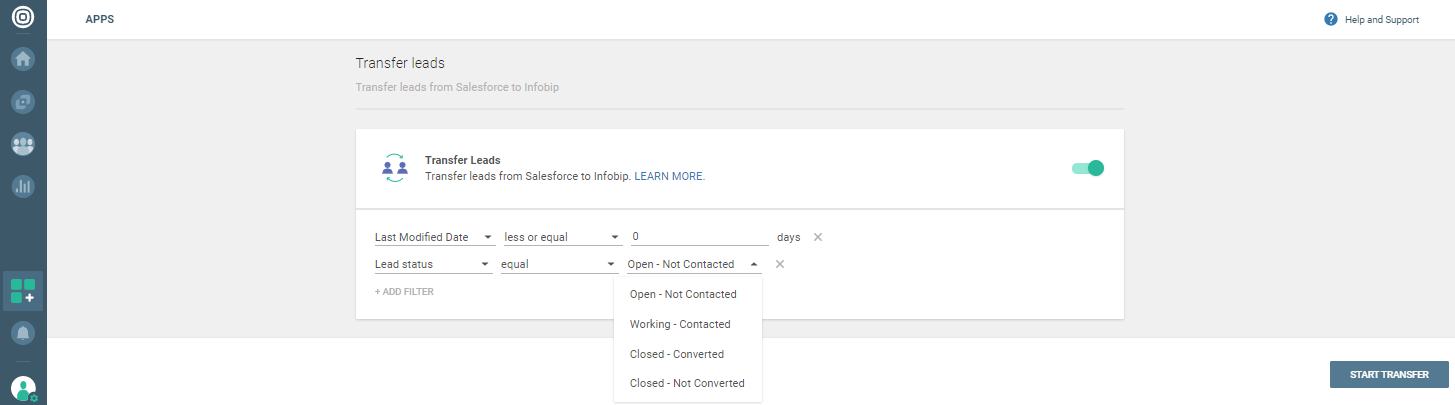Click the Infobip logo icon
This screenshot has width=1455, height=405.
click(x=23, y=18)
